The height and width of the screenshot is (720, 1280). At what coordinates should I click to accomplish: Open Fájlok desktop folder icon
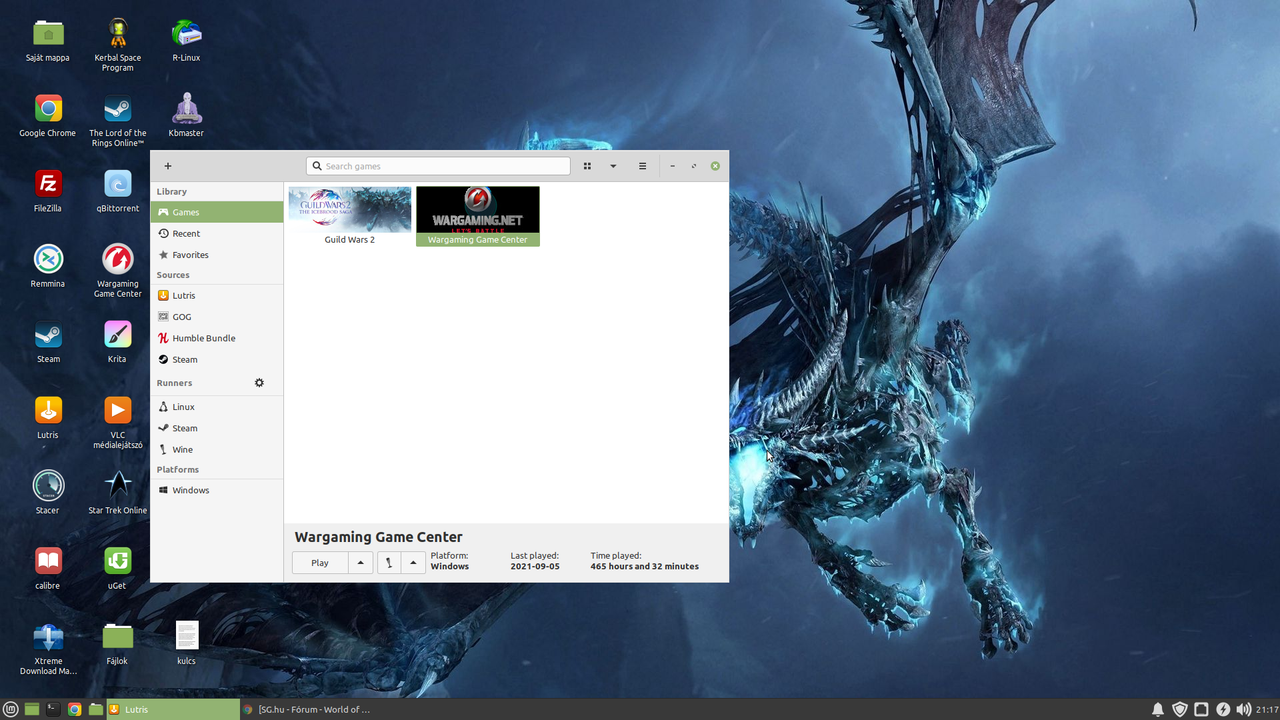coord(118,637)
